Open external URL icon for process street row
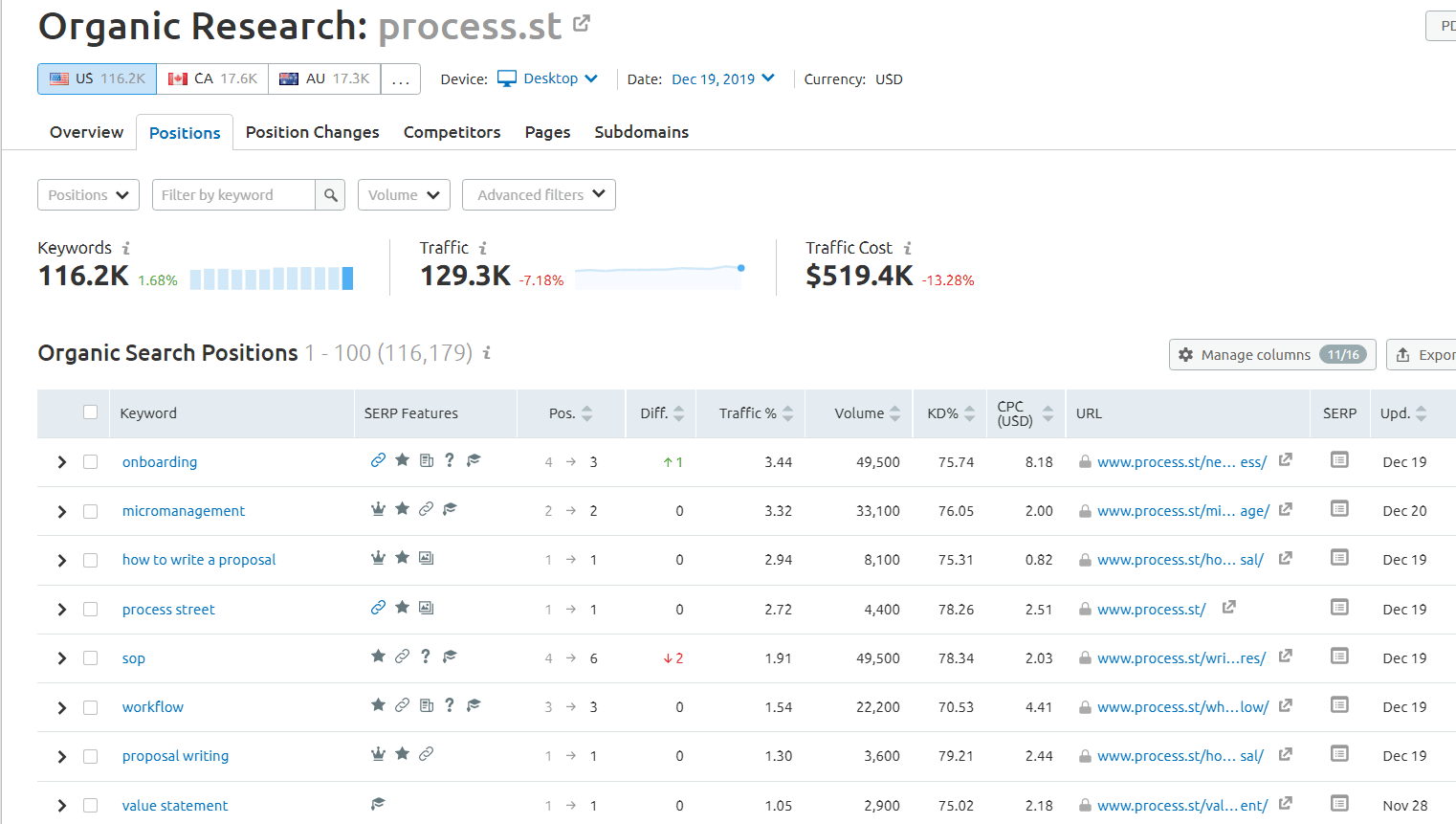The image size is (1456, 824). 1229,607
